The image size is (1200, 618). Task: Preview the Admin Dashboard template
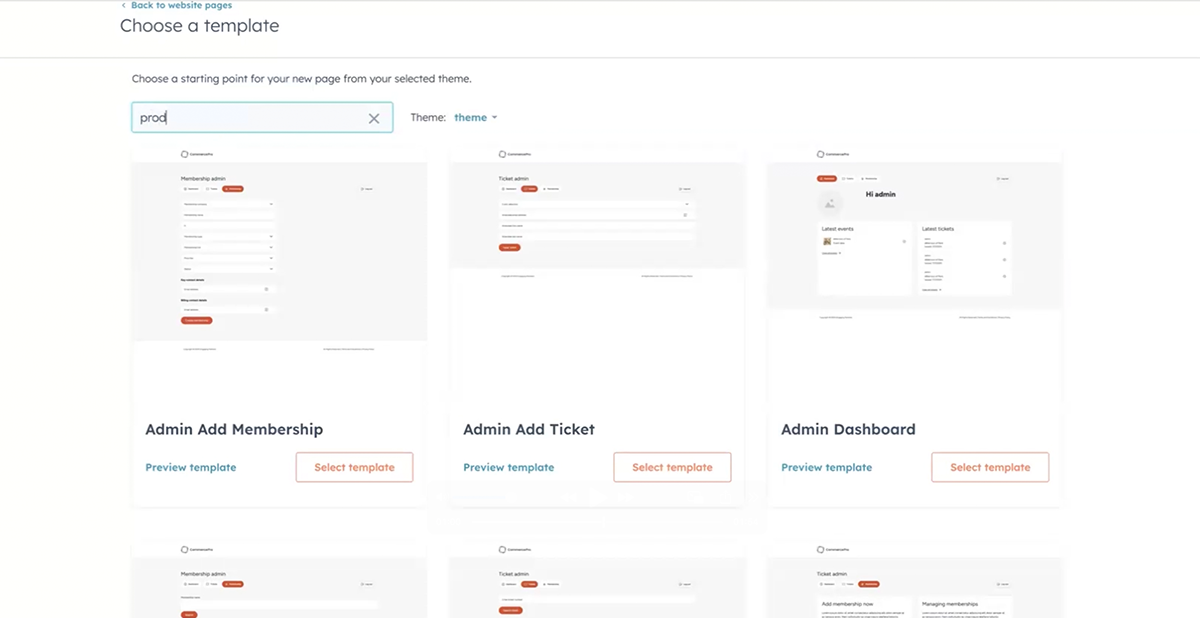point(826,467)
